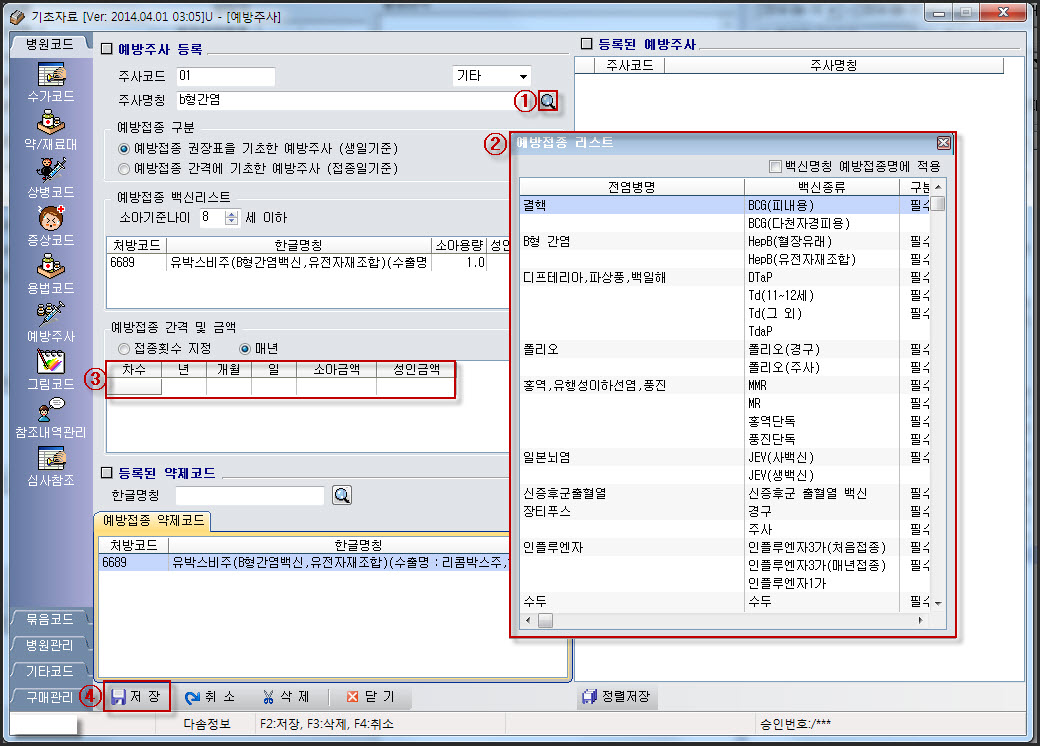
Task: Choose the 접종횟수 지정 radio button
Action: pos(125,349)
